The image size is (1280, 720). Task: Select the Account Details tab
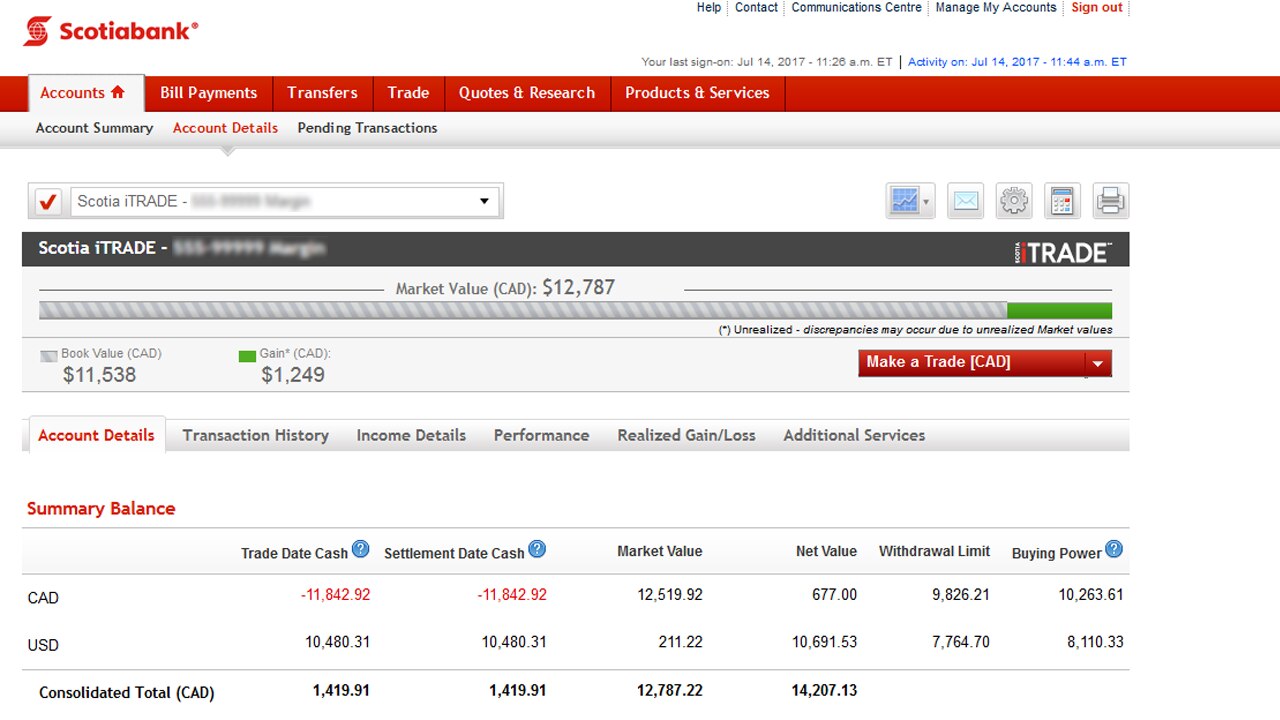96,435
